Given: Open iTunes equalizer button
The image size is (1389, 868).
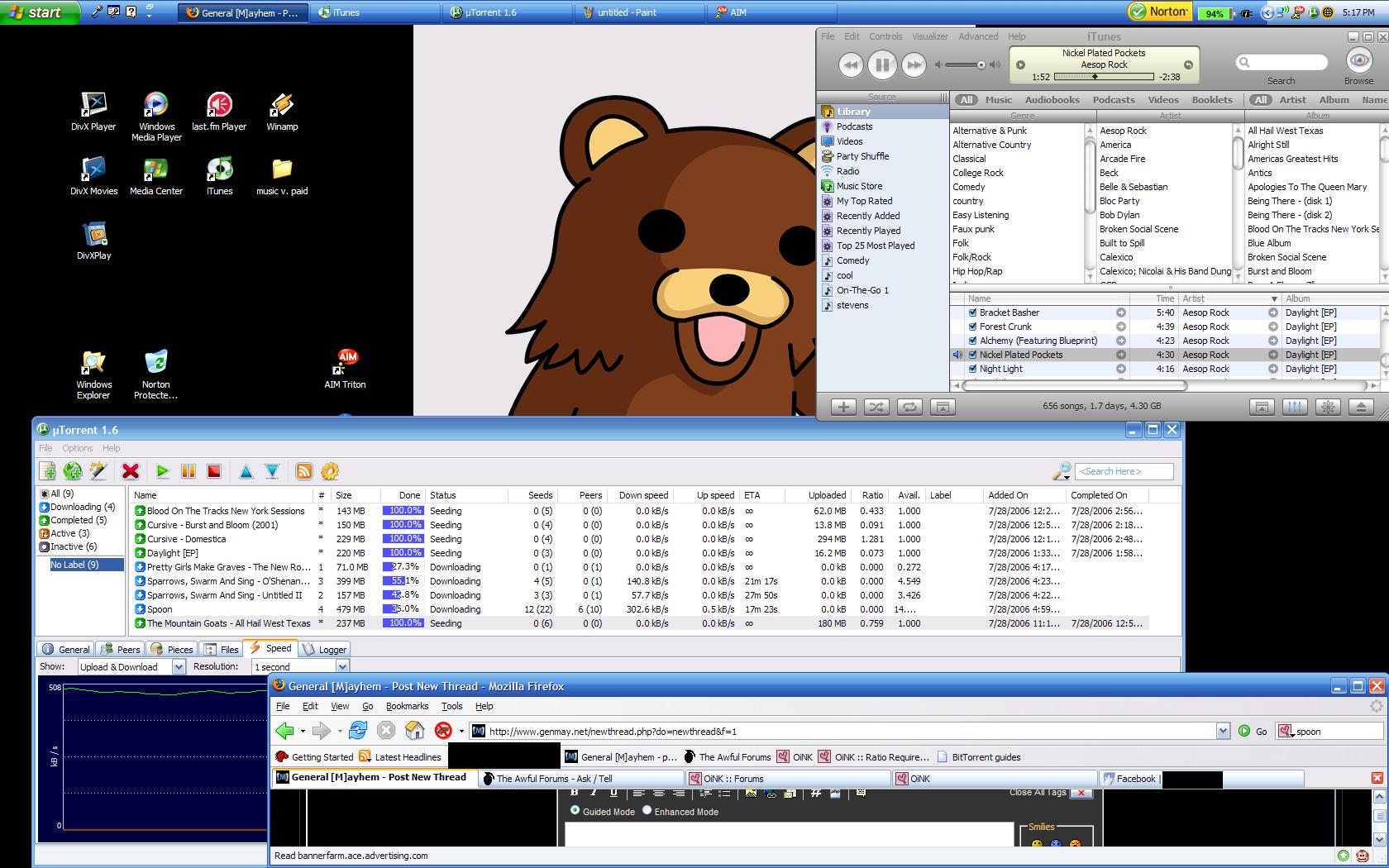Looking at the screenshot, I should pos(1295,407).
